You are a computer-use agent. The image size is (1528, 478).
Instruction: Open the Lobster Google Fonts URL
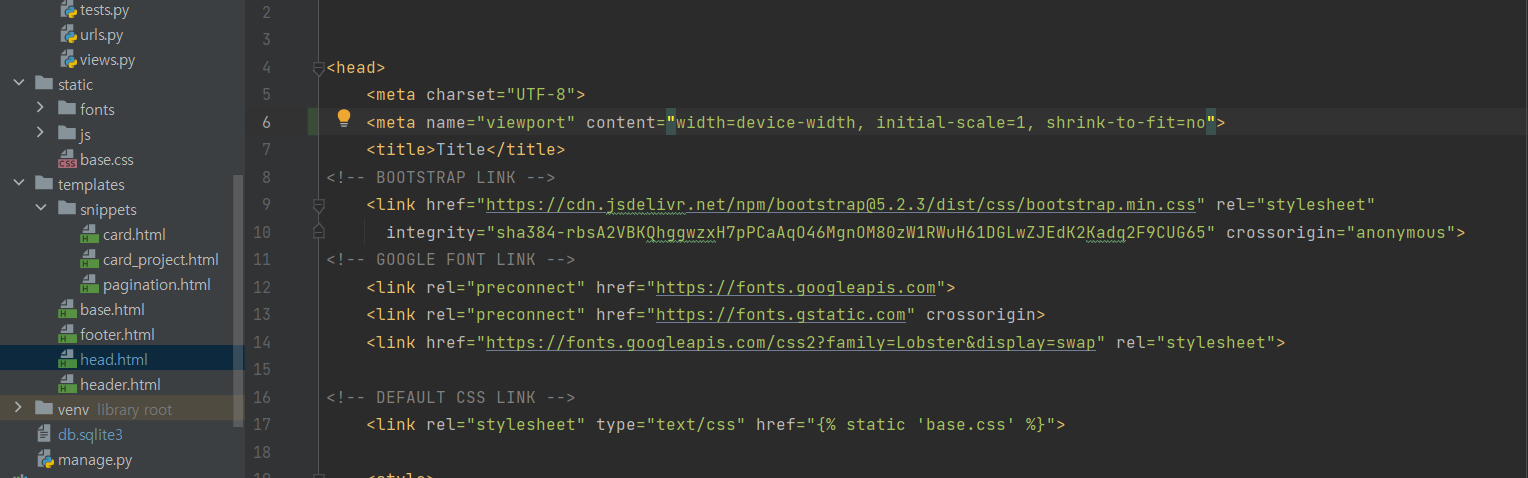(x=794, y=342)
